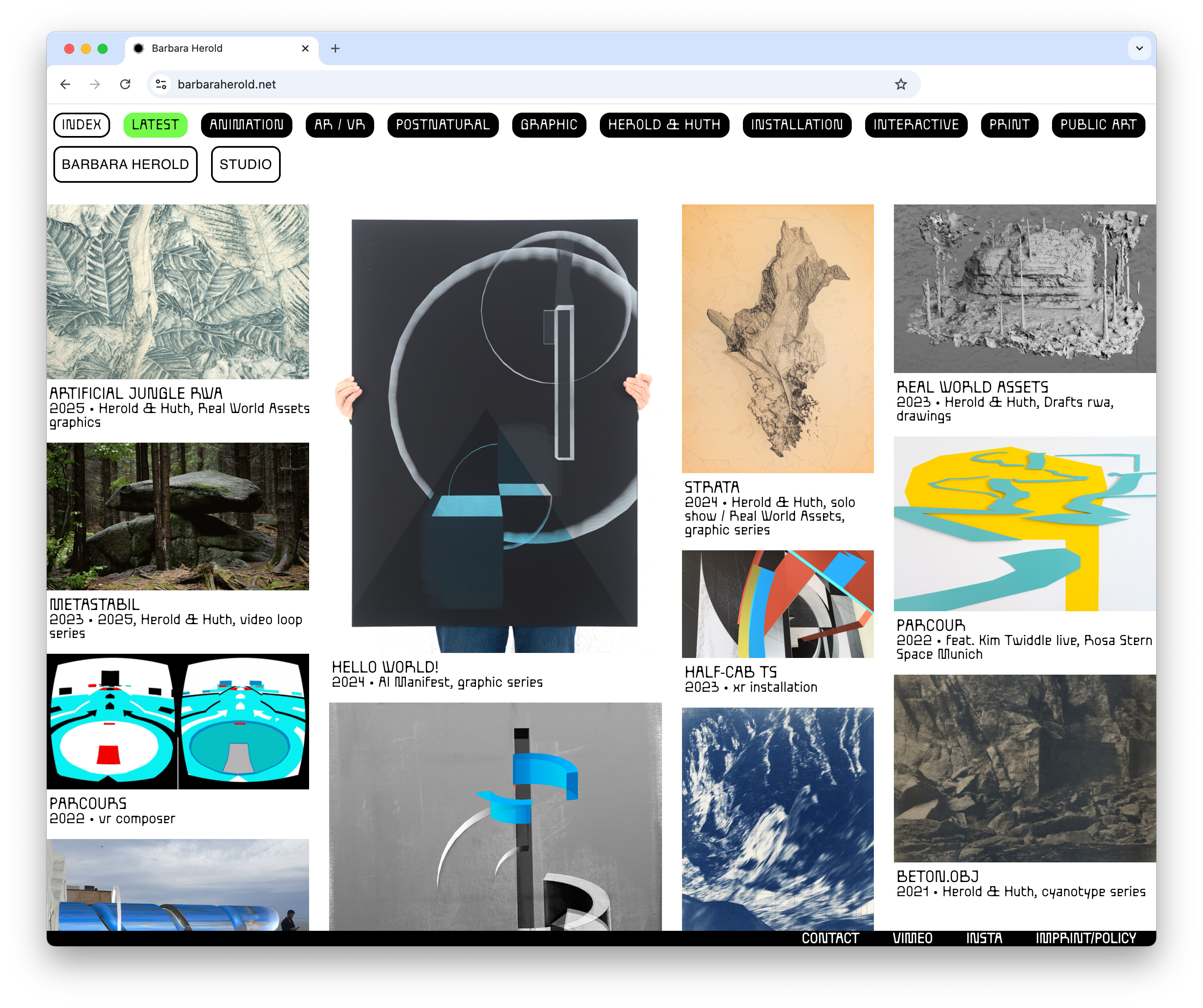Toggle the LATEST filter tag
1203x1008 pixels.
point(155,125)
